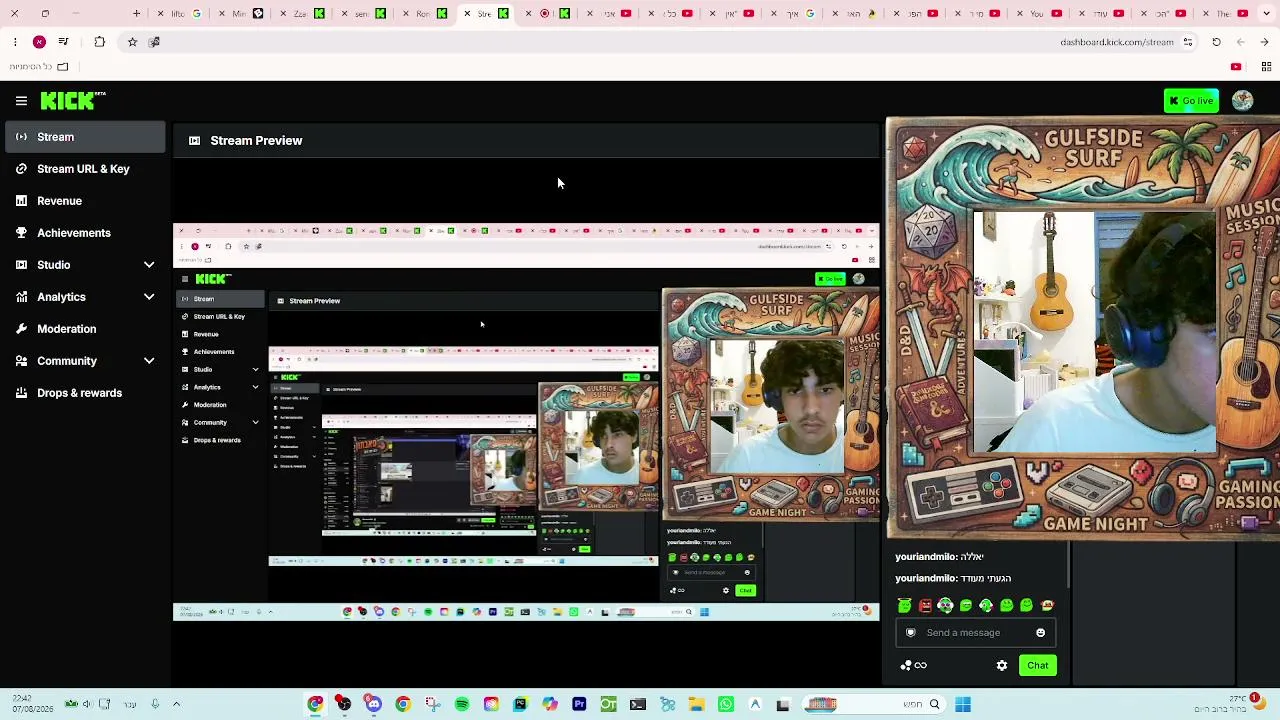Screen dimensions: 1280x720
Task: Click the dashboard.kick.com address bar
Action: [1117, 42]
